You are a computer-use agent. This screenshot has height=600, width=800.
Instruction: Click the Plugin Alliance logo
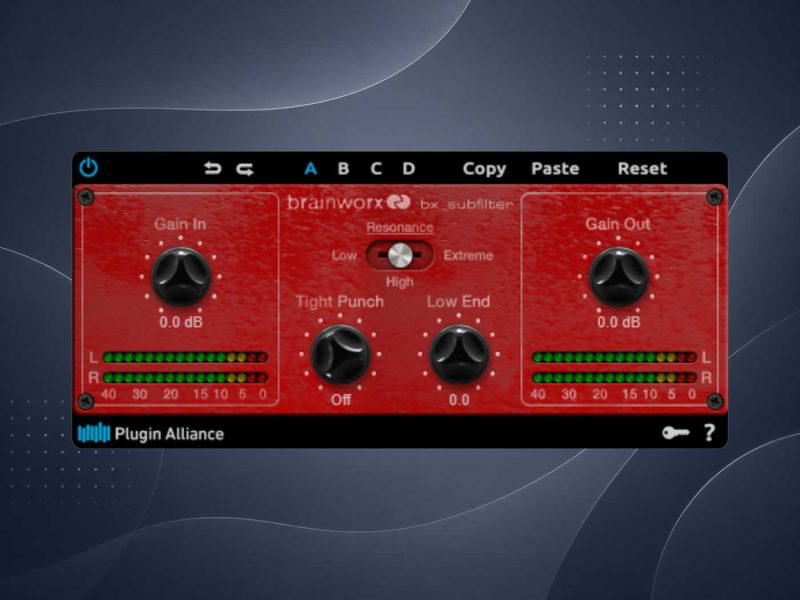coord(151,434)
